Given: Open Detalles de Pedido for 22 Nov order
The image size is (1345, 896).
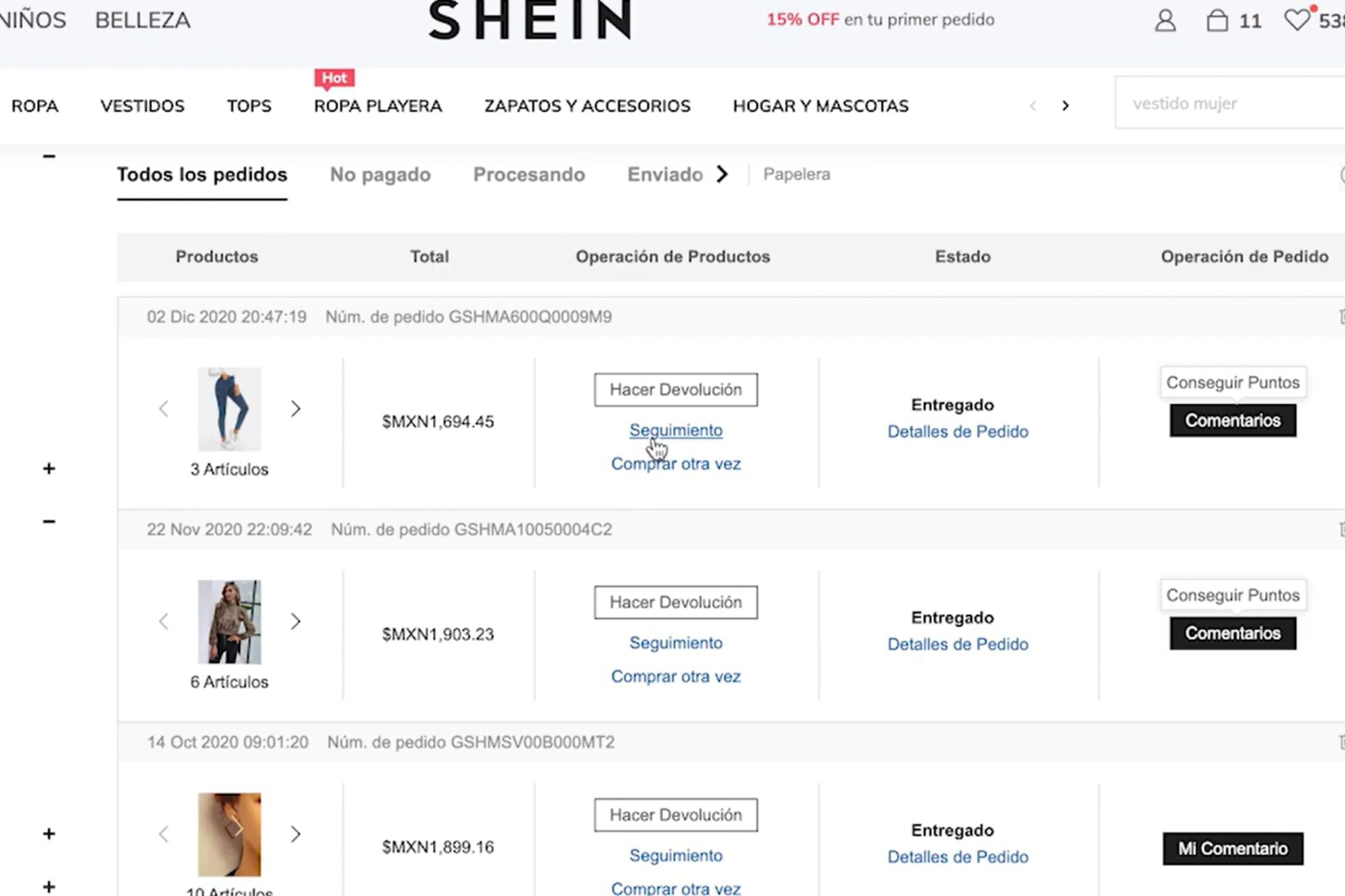Looking at the screenshot, I should click(958, 644).
